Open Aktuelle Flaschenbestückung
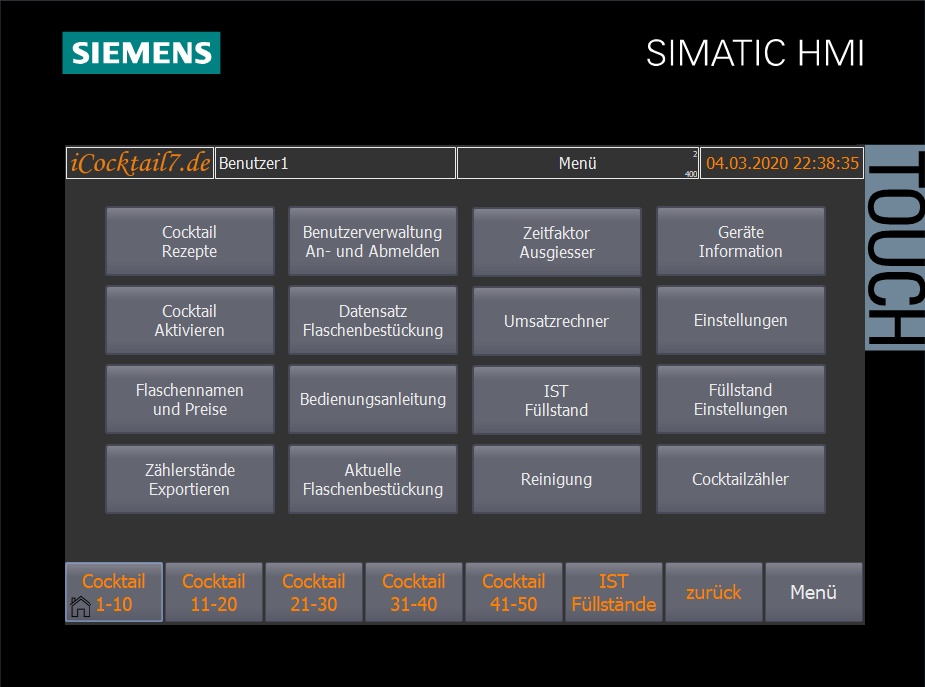925x687 pixels. click(x=372, y=479)
